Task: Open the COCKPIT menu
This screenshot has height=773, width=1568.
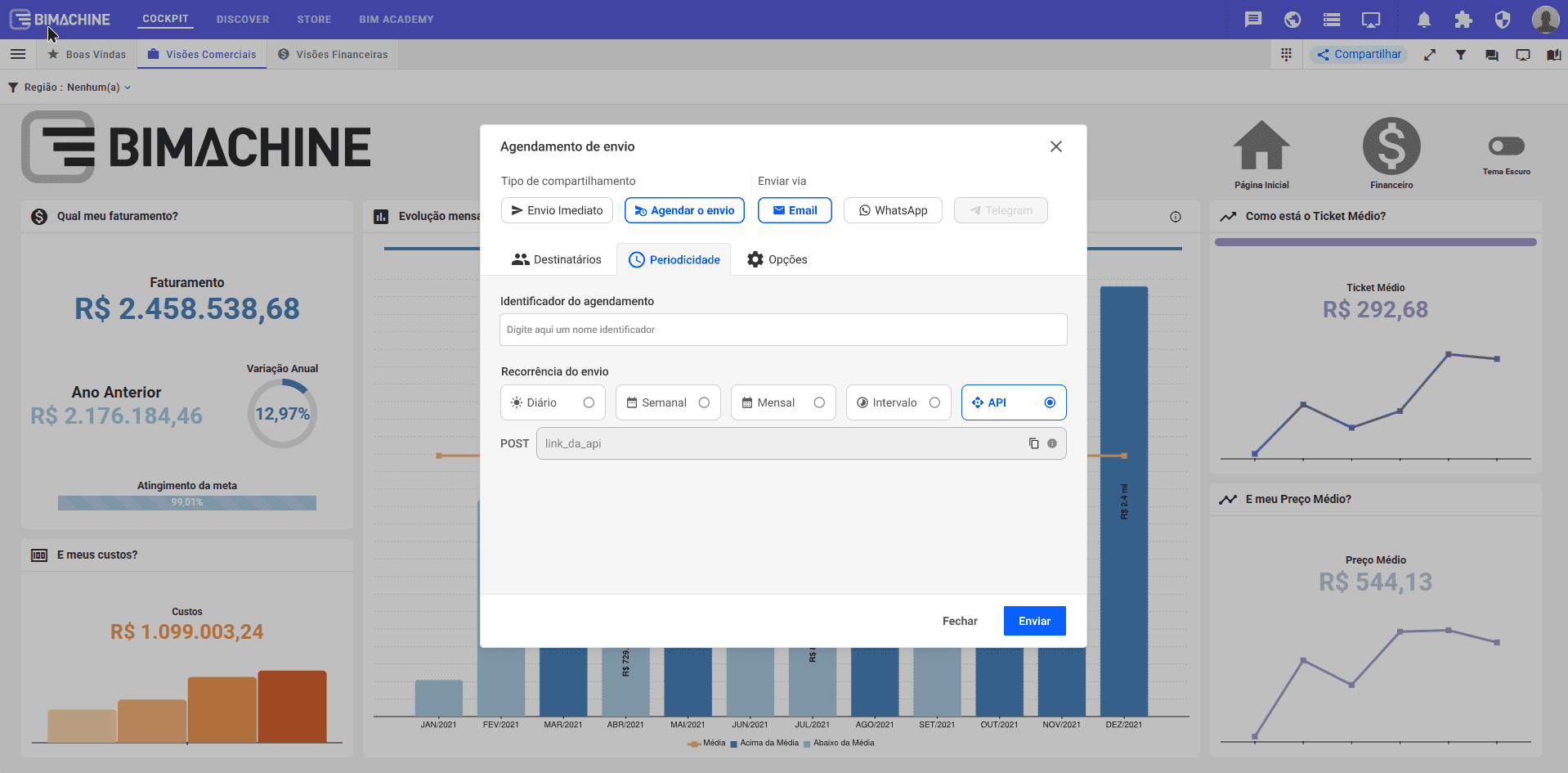Action: point(165,19)
